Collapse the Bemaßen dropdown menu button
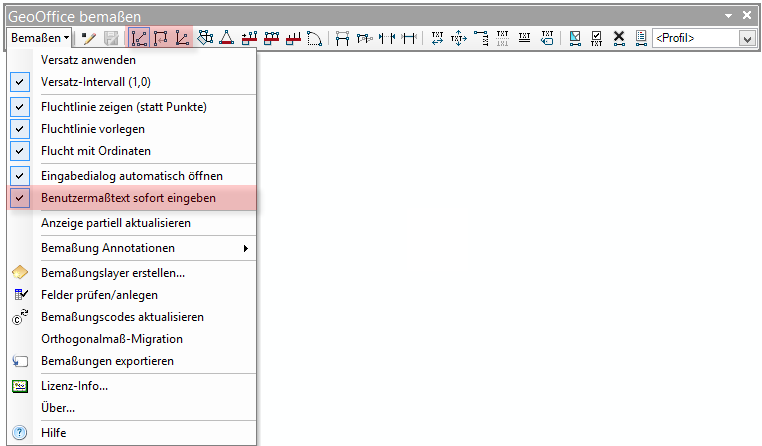The width and height of the screenshot is (762, 446). (x=40, y=38)
